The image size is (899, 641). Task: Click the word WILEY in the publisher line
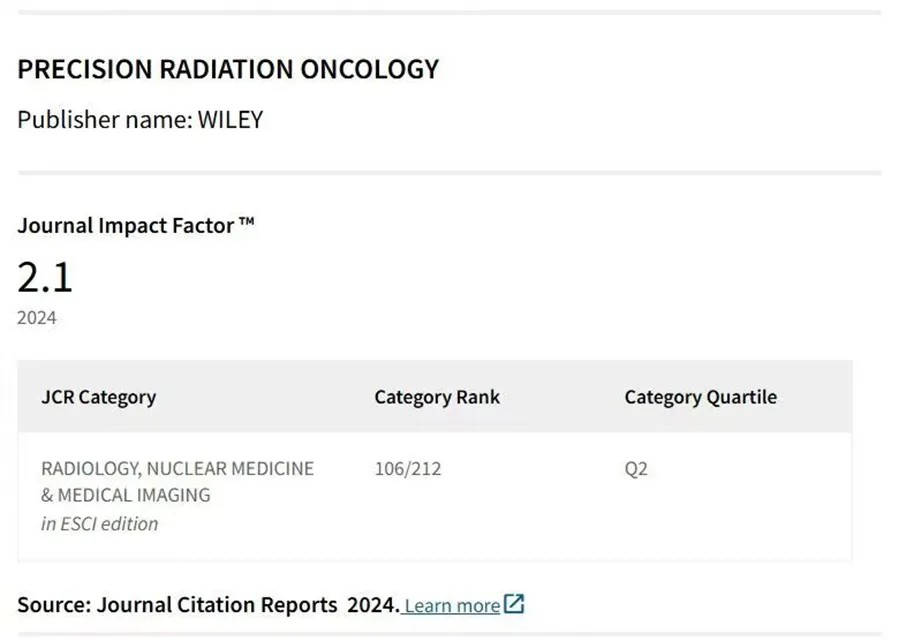(x=230, y=119)
